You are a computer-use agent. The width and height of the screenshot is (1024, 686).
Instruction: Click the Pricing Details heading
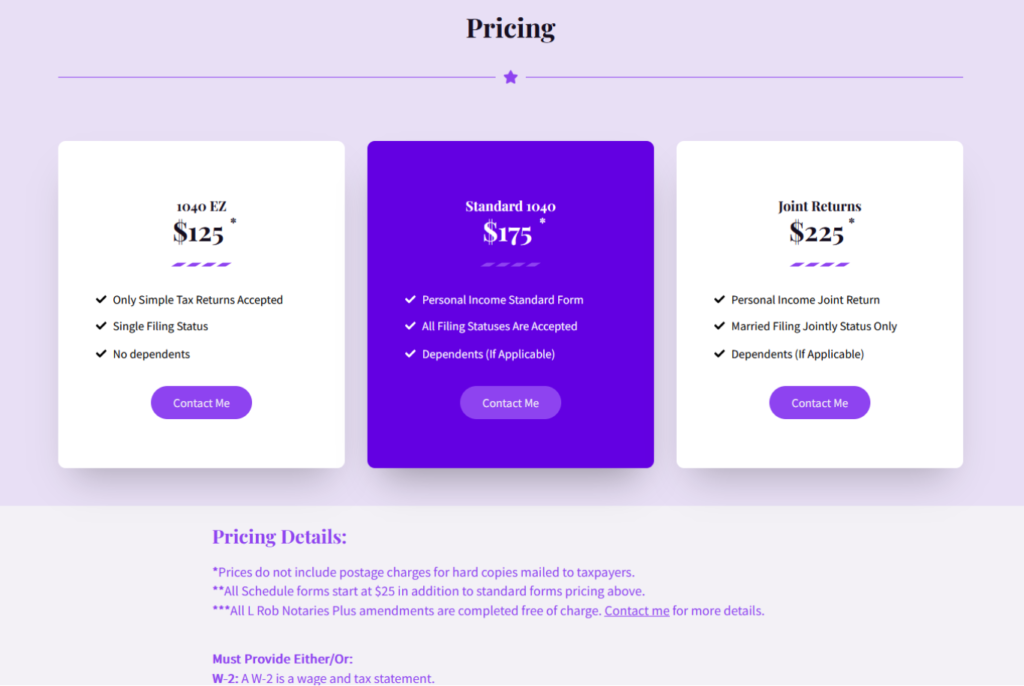[x=280, y=536]
